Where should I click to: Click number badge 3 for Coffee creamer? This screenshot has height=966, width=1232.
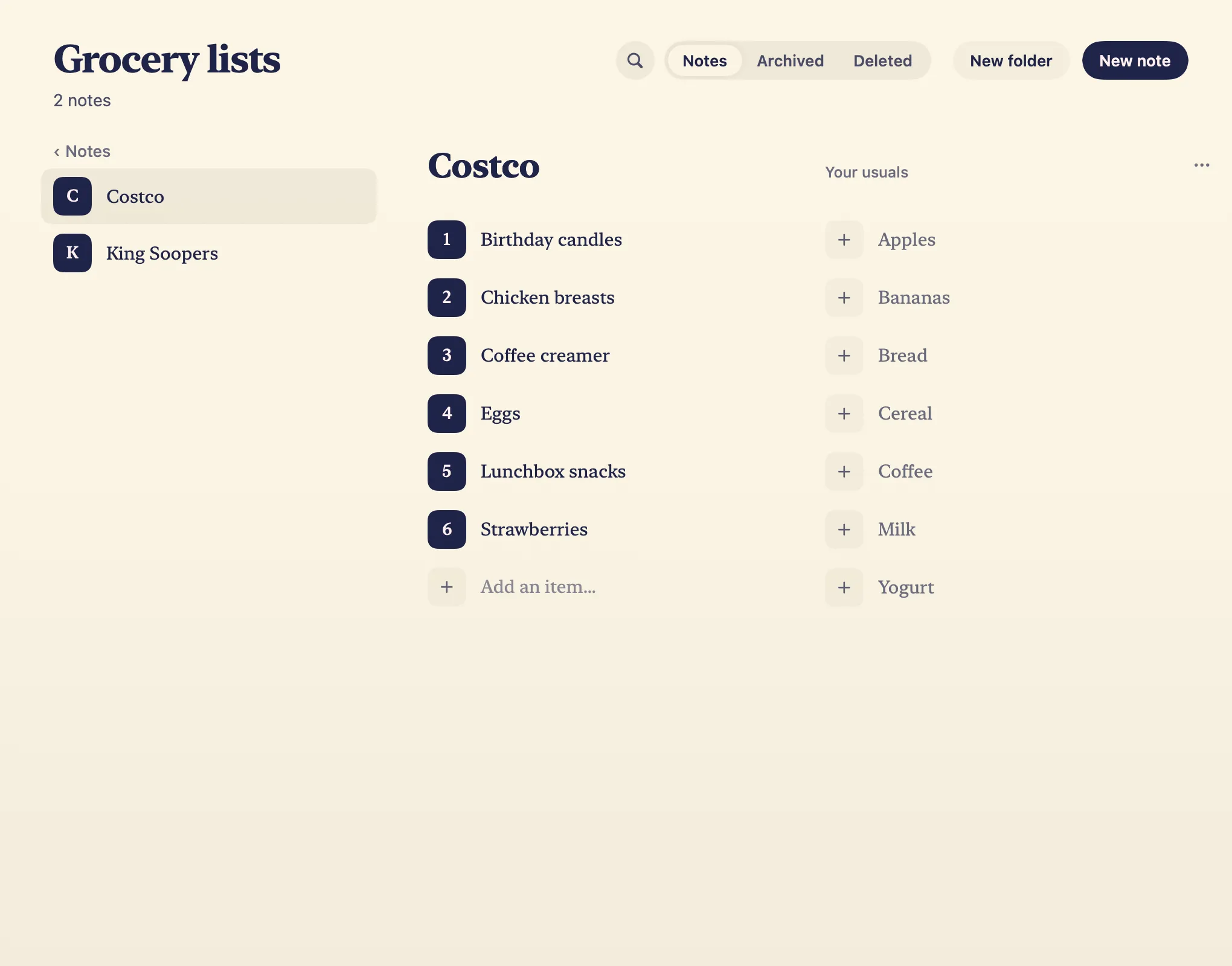pos(446,356)
